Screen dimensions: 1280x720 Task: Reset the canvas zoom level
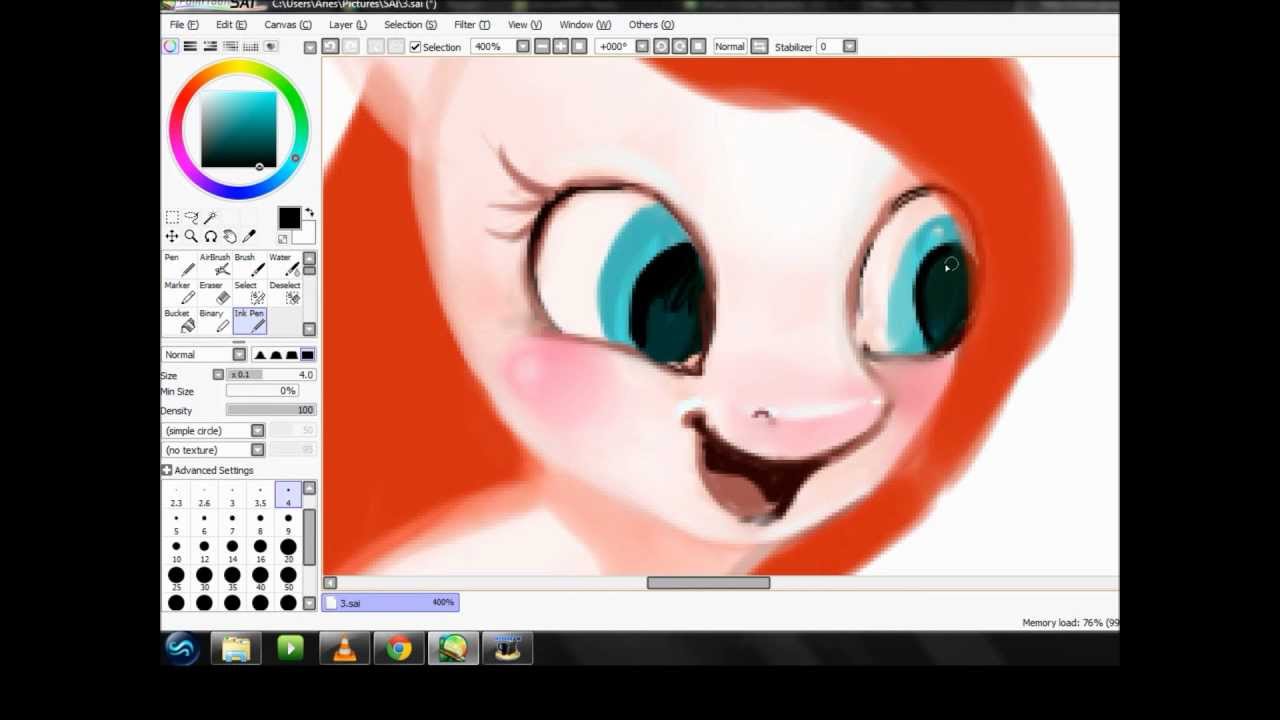click(578, 46)
